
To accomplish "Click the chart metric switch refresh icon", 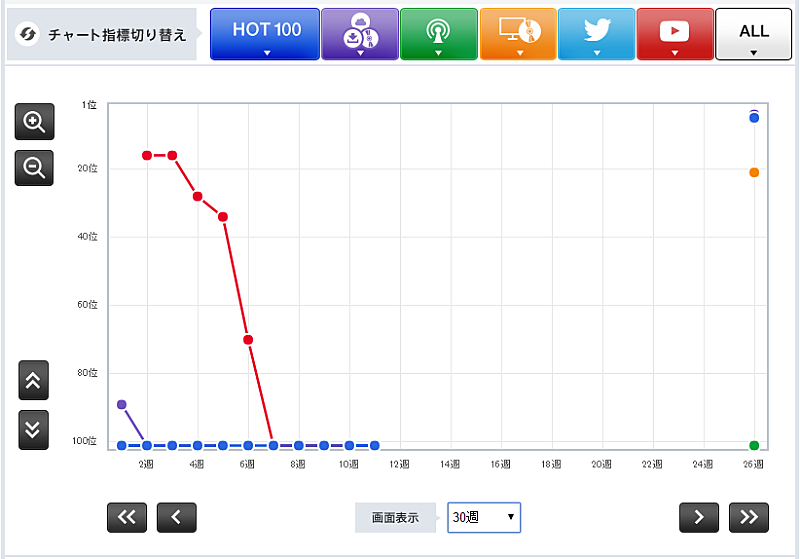I will click(x=28, y=35).
